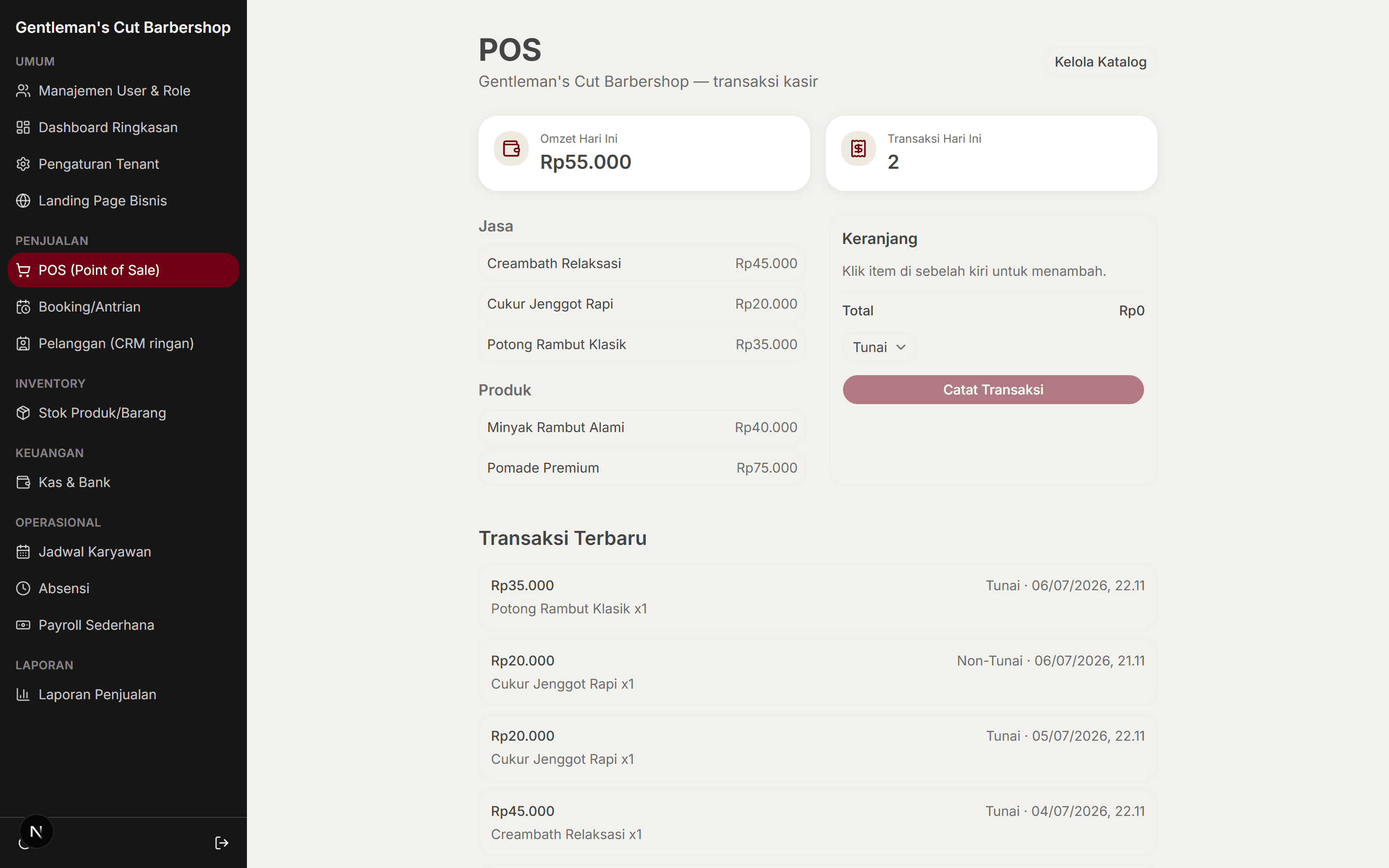Add Pomade Premium product to cart
Viewport: 1389px width, 868px height.
642,468
